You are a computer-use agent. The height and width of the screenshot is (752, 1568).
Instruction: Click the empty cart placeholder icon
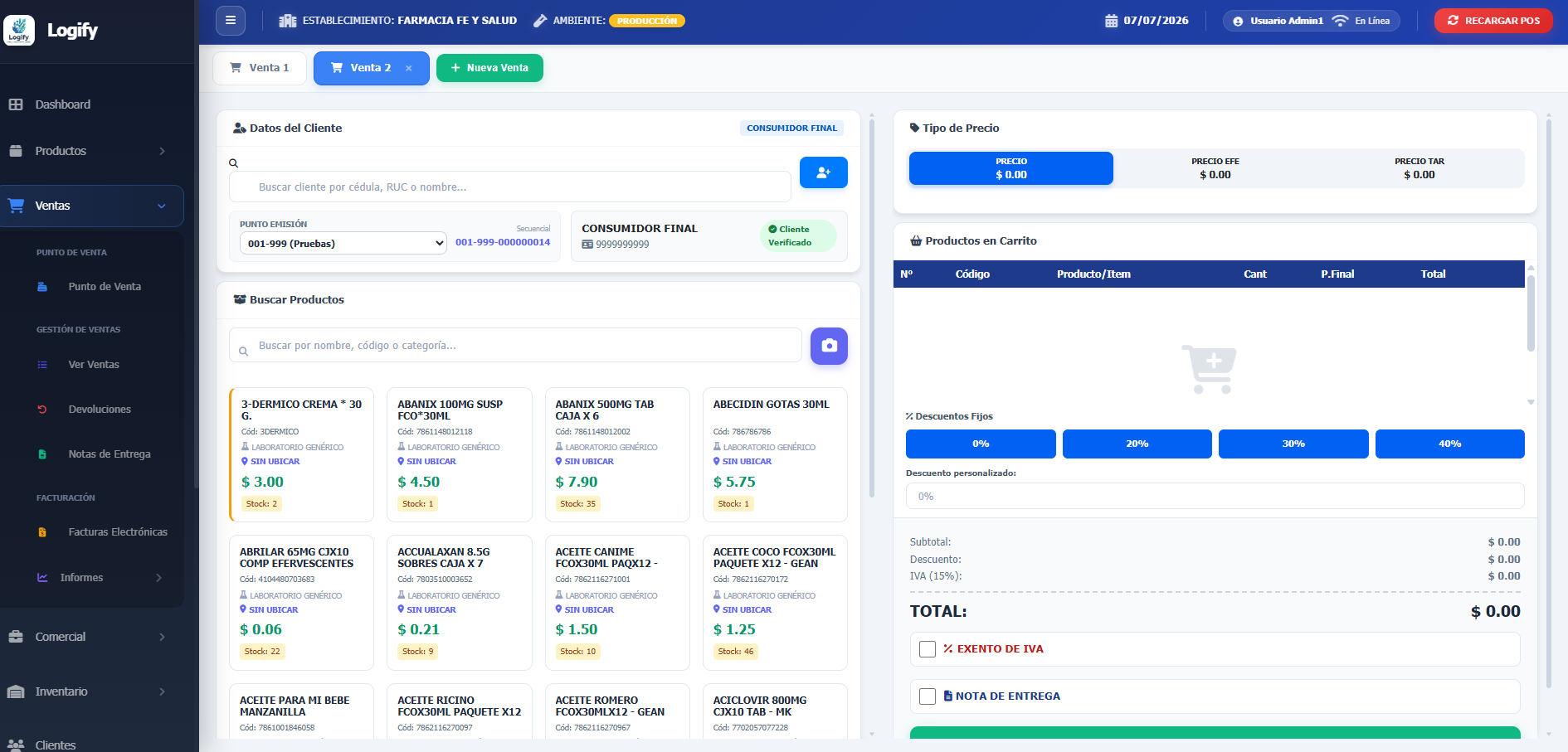pos(1209,369)
